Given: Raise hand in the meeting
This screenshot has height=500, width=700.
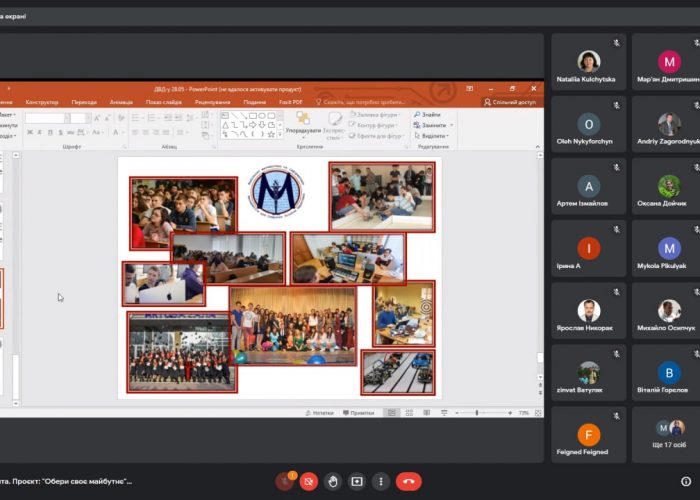Looking at the screenshot, I should click(x=334, y=481).
